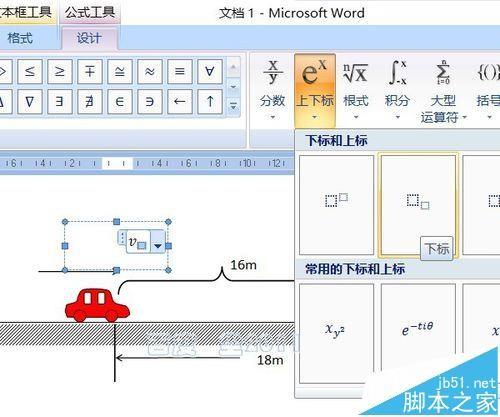This screenshot has width=500, height=417.
Task: Insert the element-of (∈) symbol
Action: (120, 101)
